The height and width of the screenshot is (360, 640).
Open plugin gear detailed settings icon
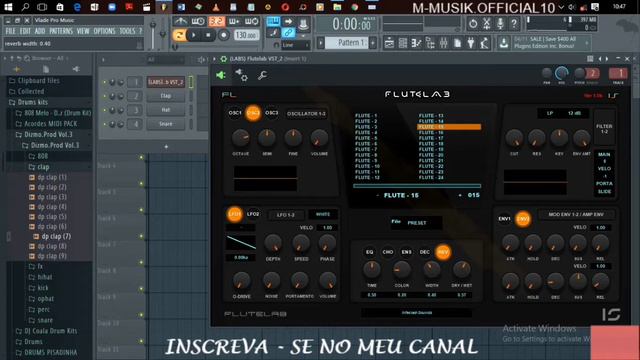(241, 75)
